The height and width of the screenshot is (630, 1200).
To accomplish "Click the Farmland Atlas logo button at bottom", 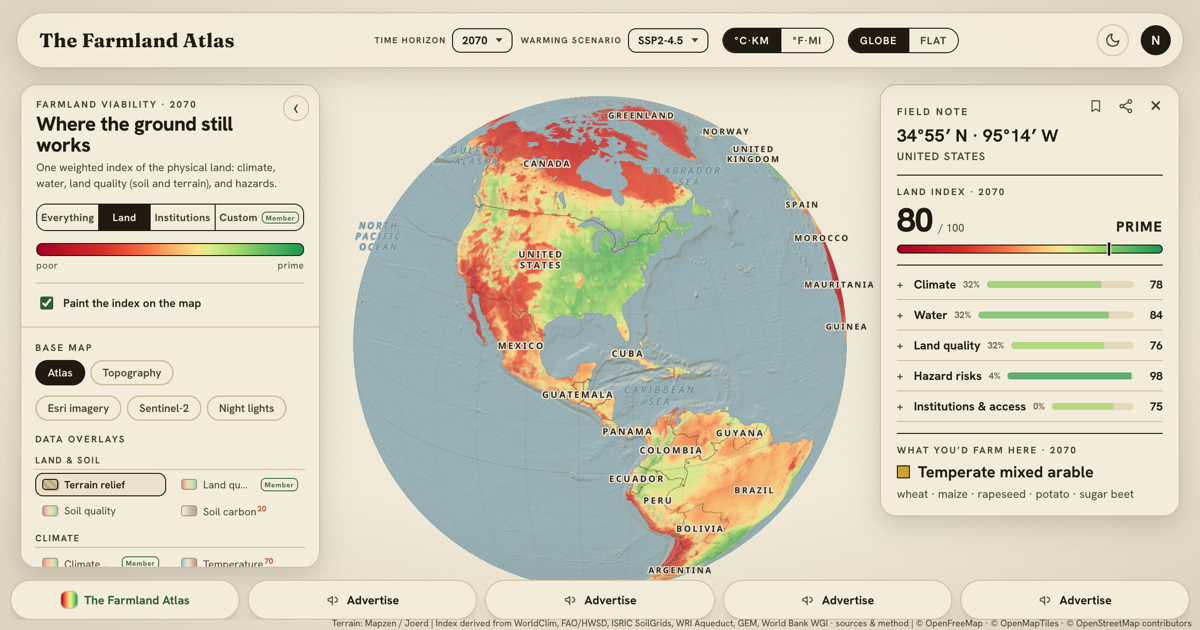I will pos(125,600).
